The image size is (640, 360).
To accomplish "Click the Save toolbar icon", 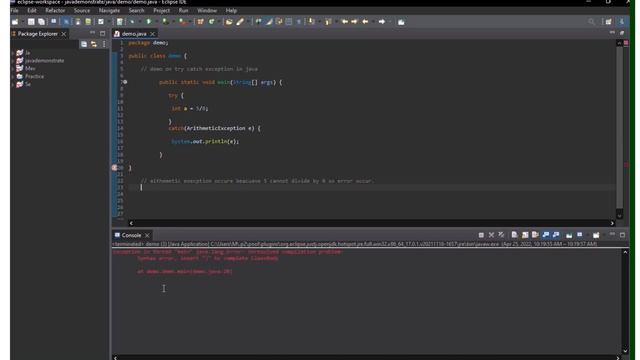I will click(31, 22).
